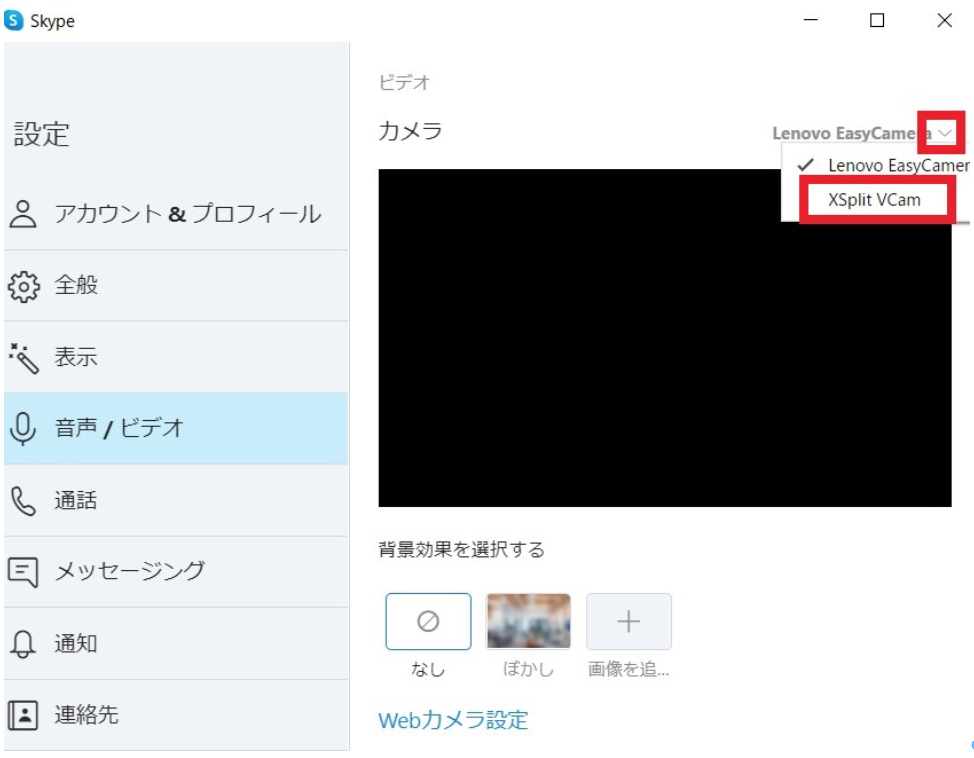Add a background image with plus button

tap(629, 621)
